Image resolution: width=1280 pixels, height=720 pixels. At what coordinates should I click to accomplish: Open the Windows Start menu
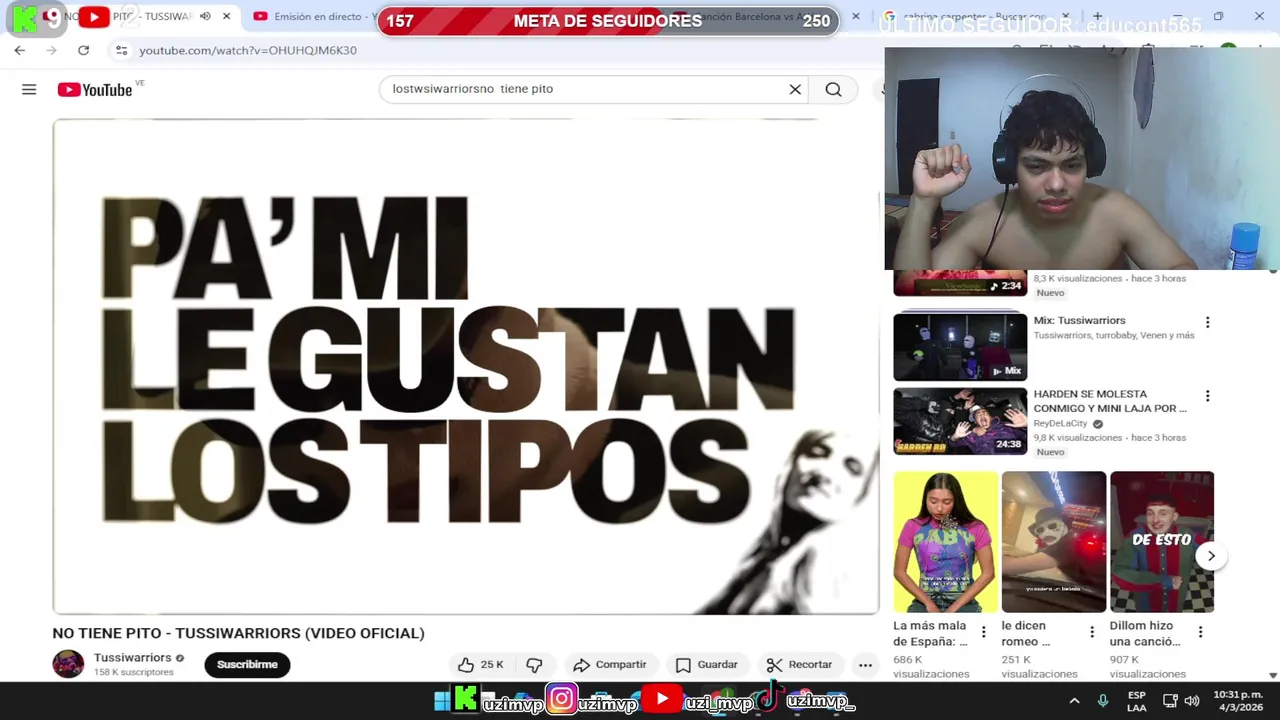[441, 700]
